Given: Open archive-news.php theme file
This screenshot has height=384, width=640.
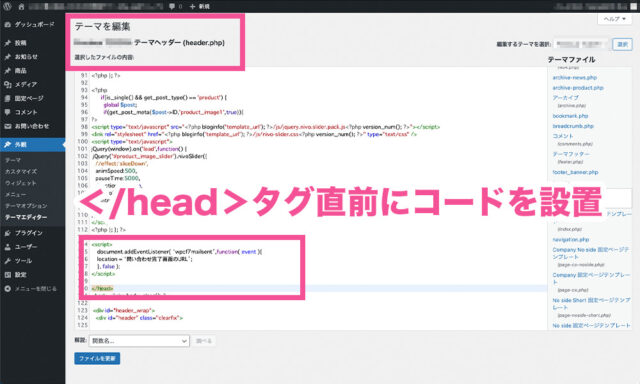Looking at the screenshot, I should point(575,78).
